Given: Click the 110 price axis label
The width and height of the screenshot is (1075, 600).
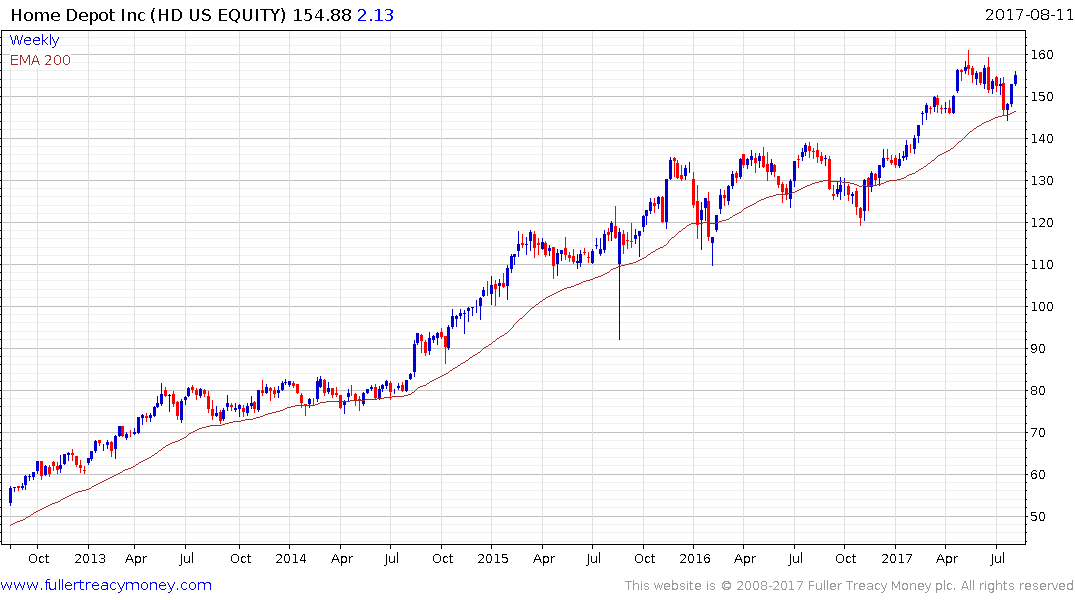Looking at the screenshot, I should click(1042, 265).
